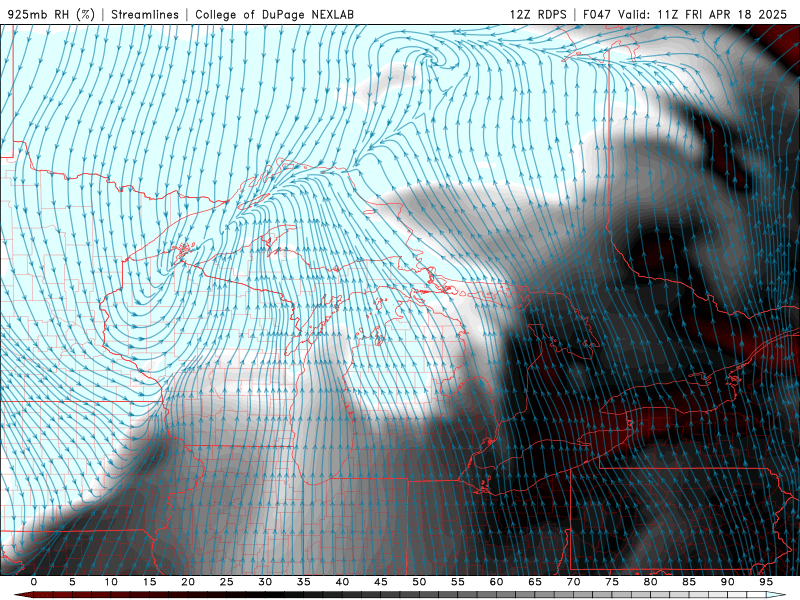Click the '5' colorbar scale label

click(72, 582)
